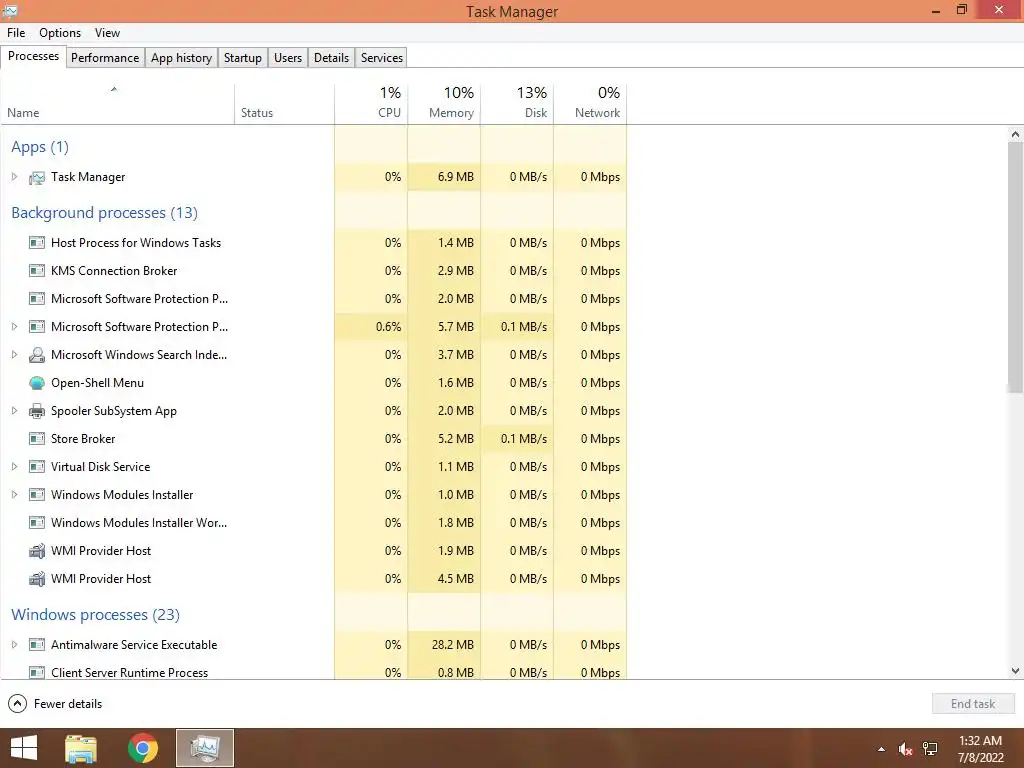This screenshot has width=1024, height=768.
Task: Switch to the App history tab
Action: (182, 57)
